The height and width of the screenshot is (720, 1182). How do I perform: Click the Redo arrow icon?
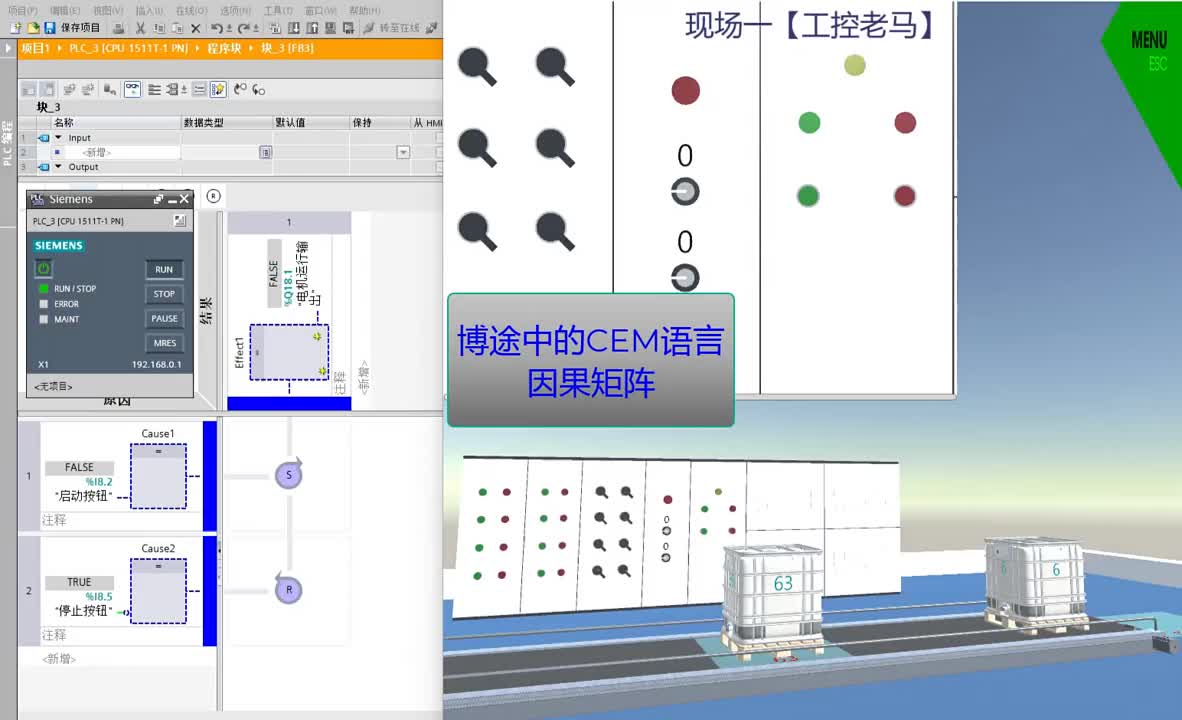pos(244,28)
